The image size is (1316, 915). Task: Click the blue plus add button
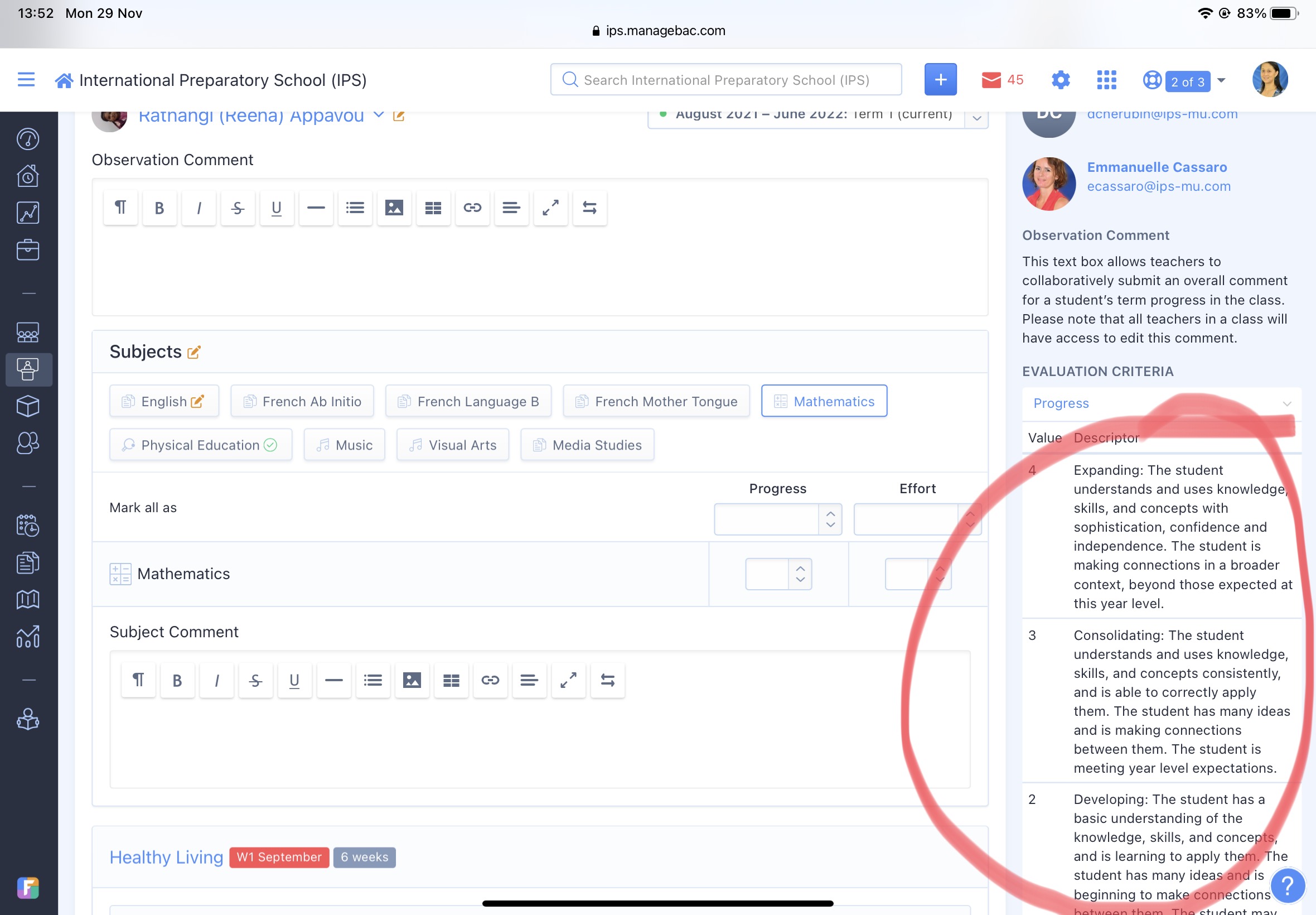point(940,80)
